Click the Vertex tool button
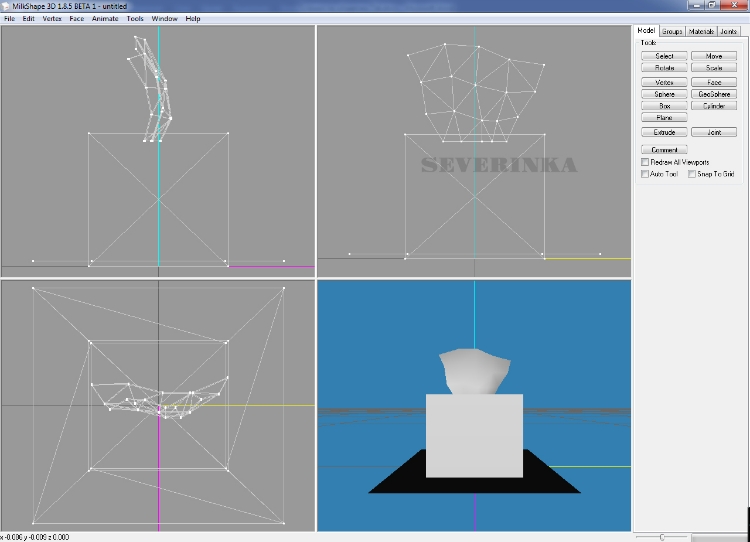The width and height of the screenshot is (750, 542). point(664,82)
